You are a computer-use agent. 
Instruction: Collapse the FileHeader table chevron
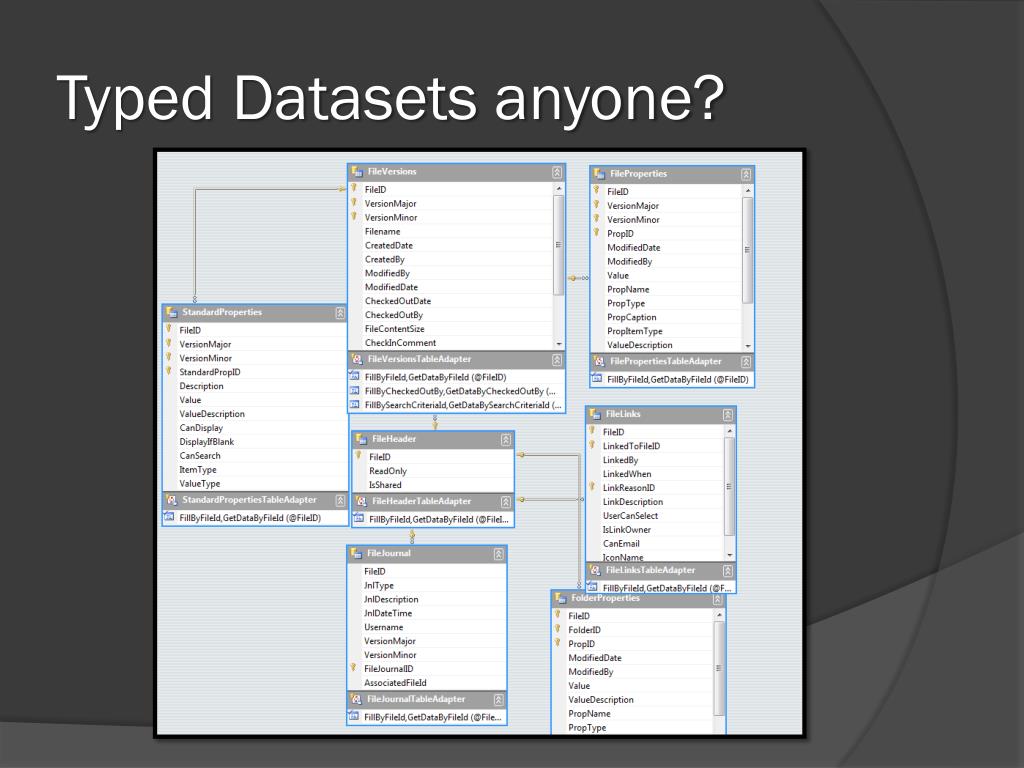505,440
